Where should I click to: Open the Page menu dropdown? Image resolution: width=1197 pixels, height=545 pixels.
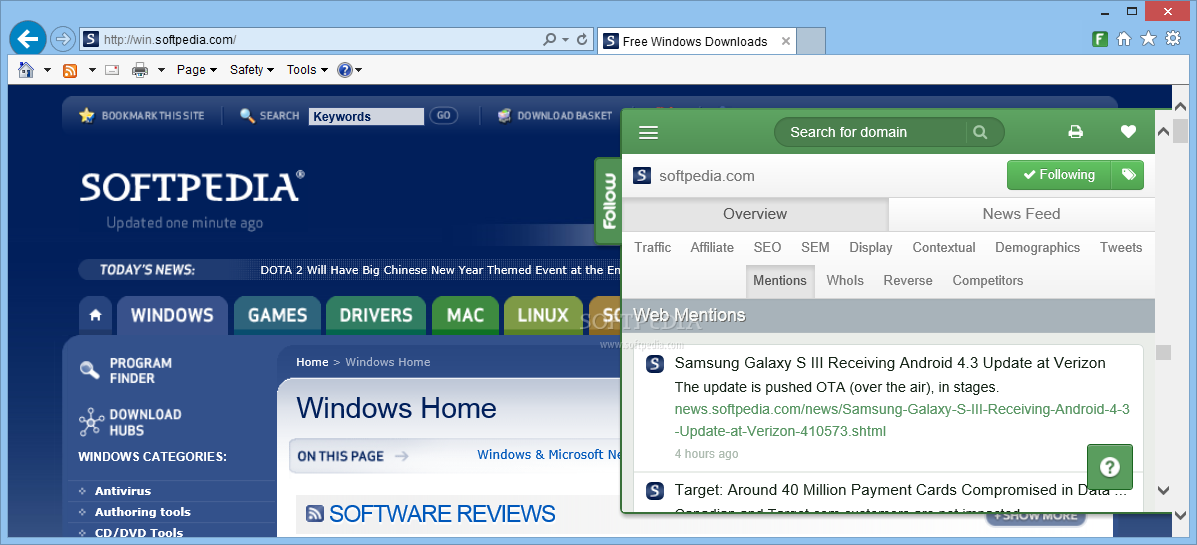point(197,70)
